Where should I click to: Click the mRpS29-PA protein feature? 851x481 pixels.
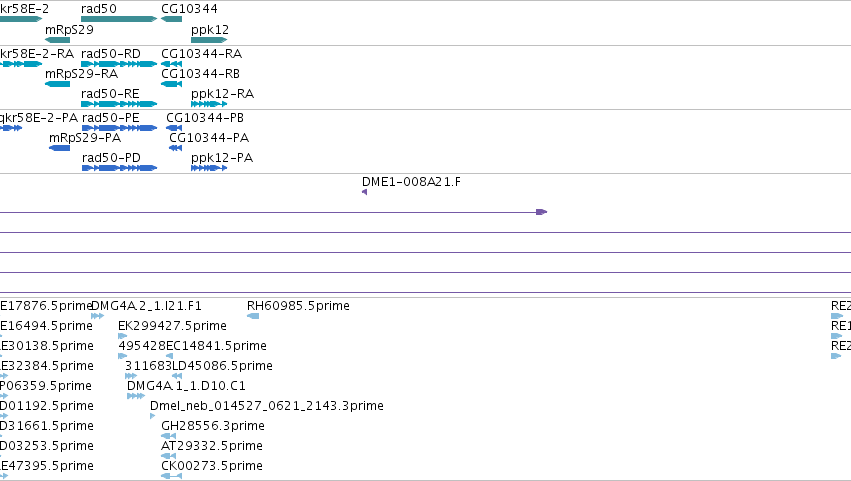[60, 148]
